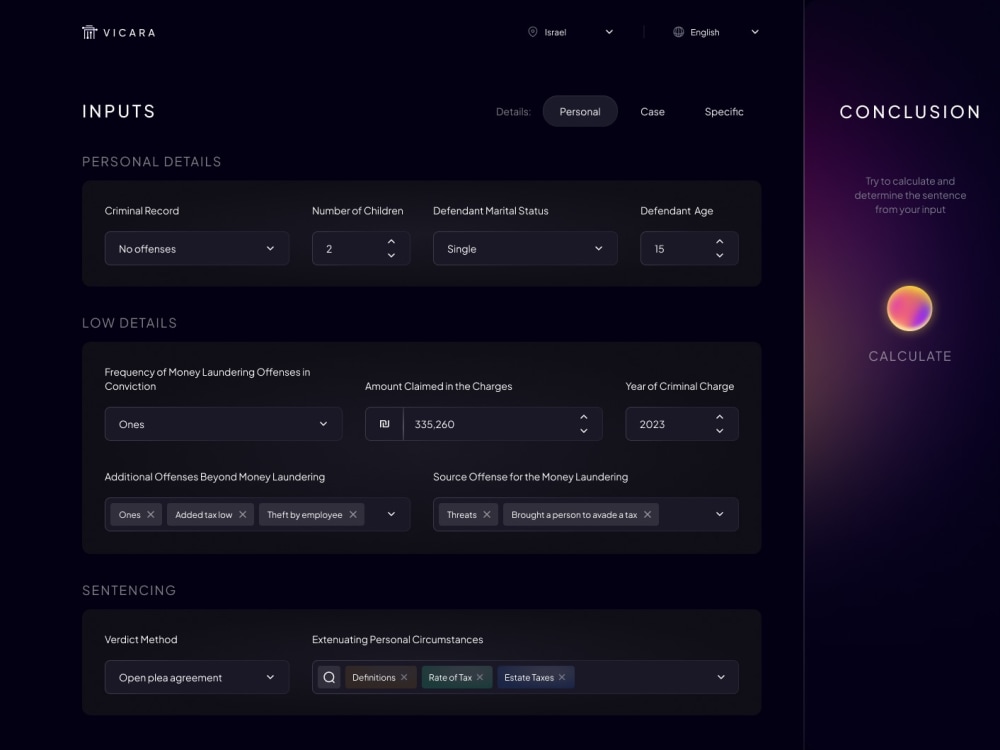1000x750 pixels.
Task: Click the search icon in Extenuating Personal Circumstances
Action: tap(329, 677)
